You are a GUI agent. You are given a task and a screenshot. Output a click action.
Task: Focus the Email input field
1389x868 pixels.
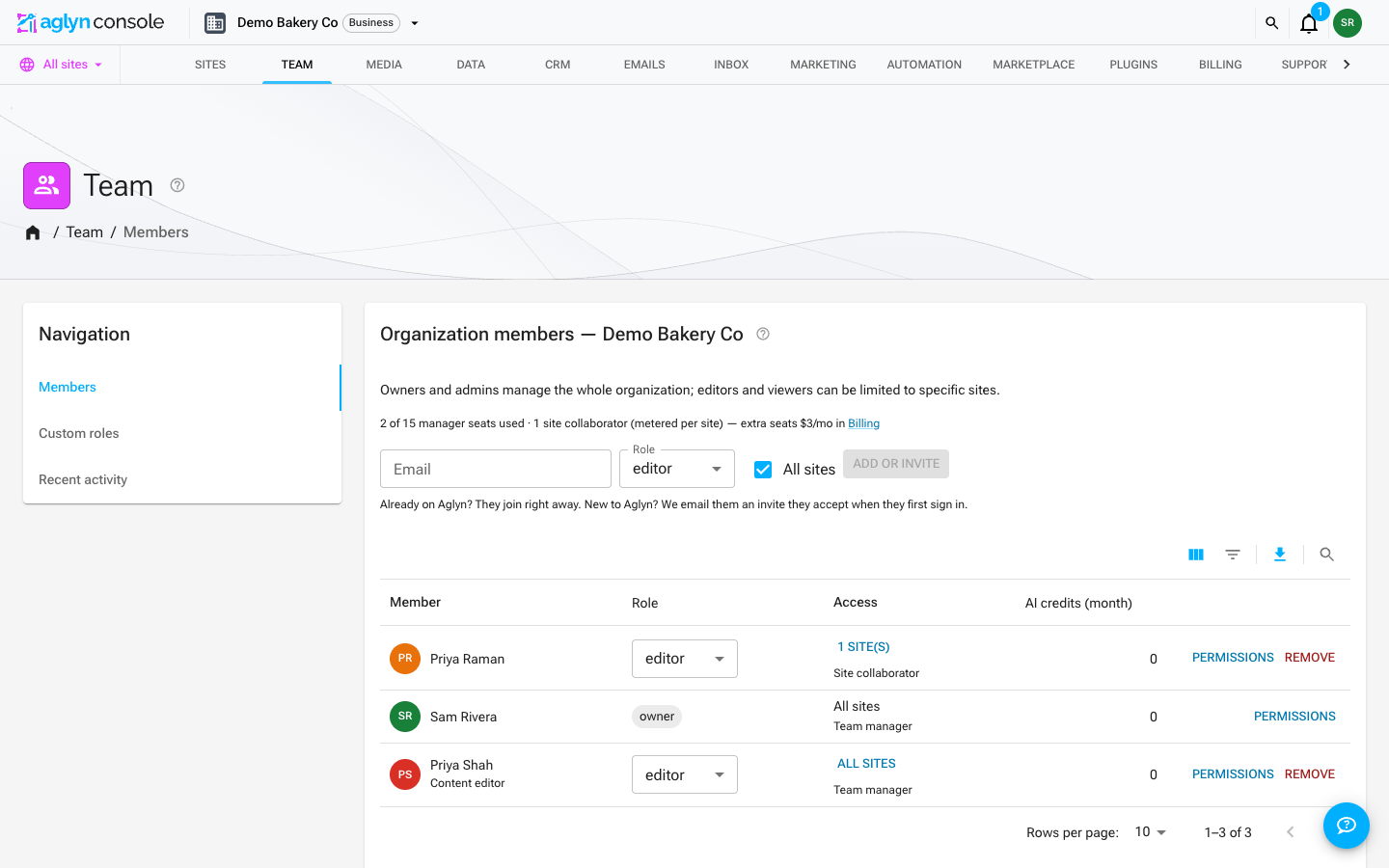coord(496,469)
